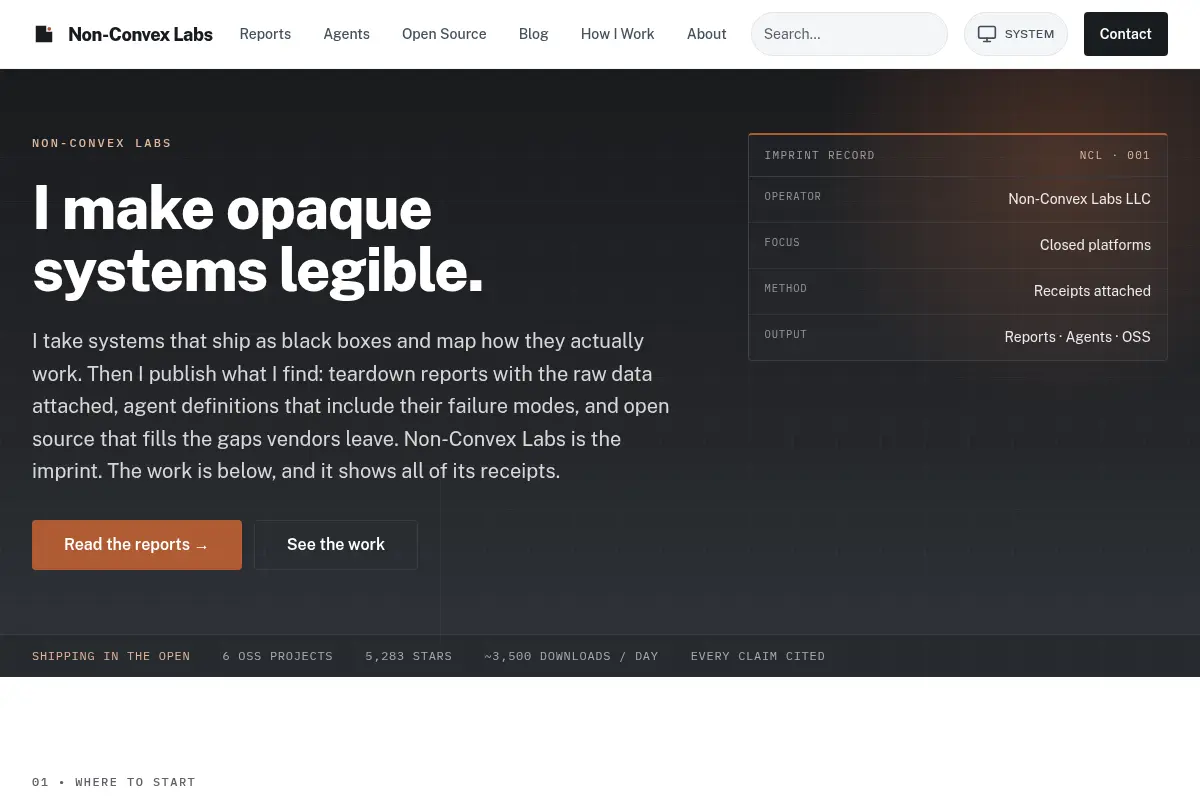1200x800 pixels.
Task: Click the 'SHIPPING IN THE OPEN' label
Action: (111, 656)
